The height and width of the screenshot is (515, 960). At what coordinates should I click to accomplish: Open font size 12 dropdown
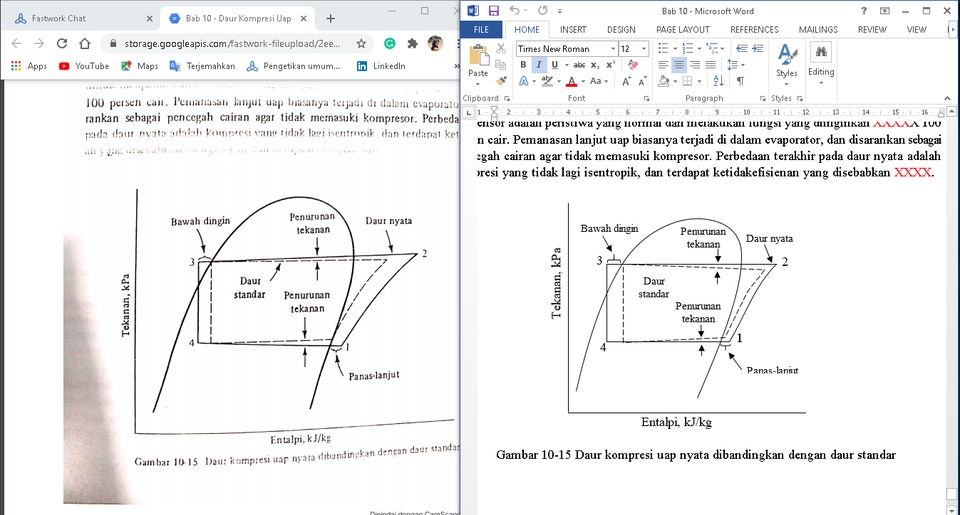(643, 48)
